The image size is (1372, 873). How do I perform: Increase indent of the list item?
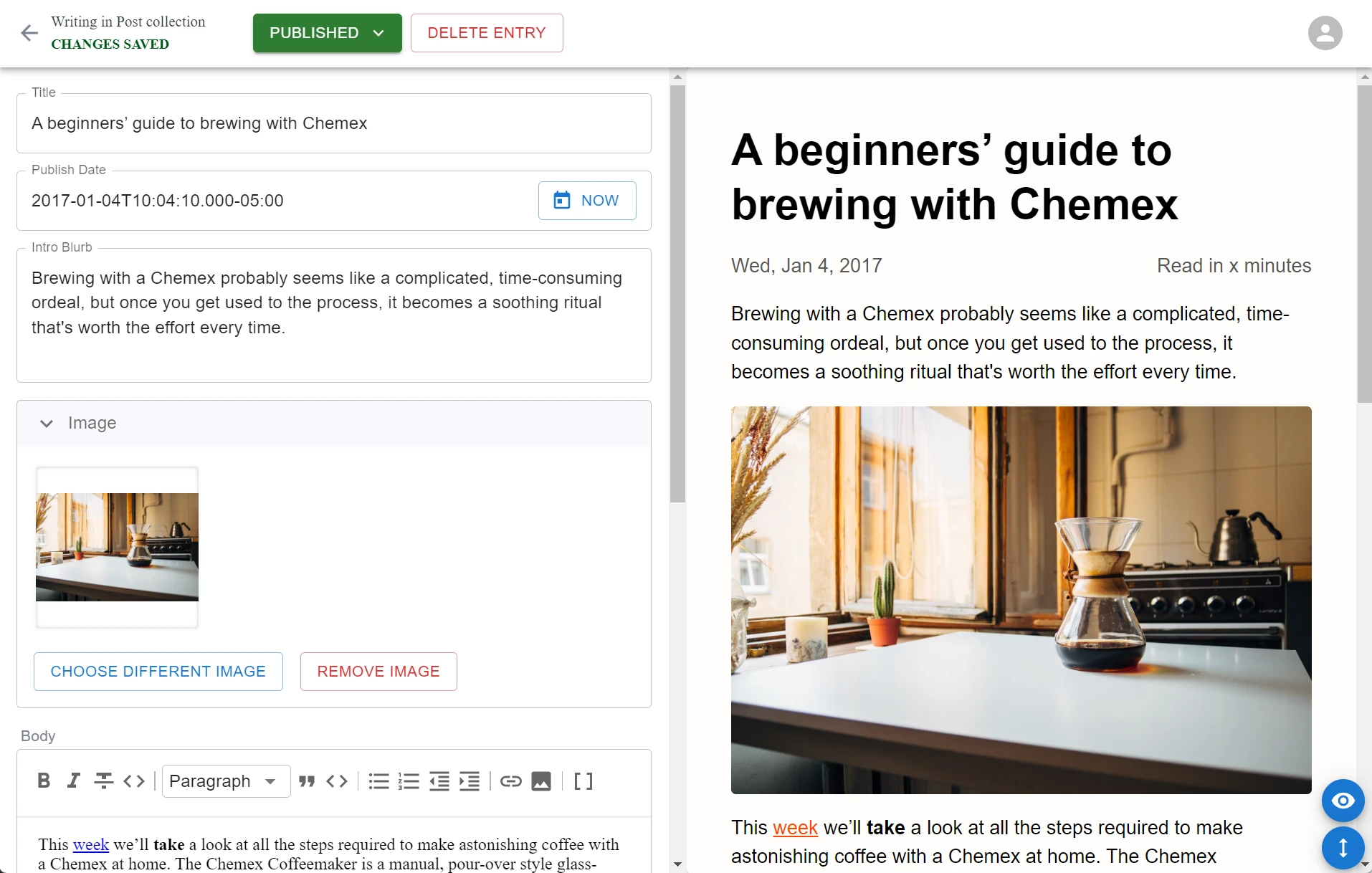[470, 781]
